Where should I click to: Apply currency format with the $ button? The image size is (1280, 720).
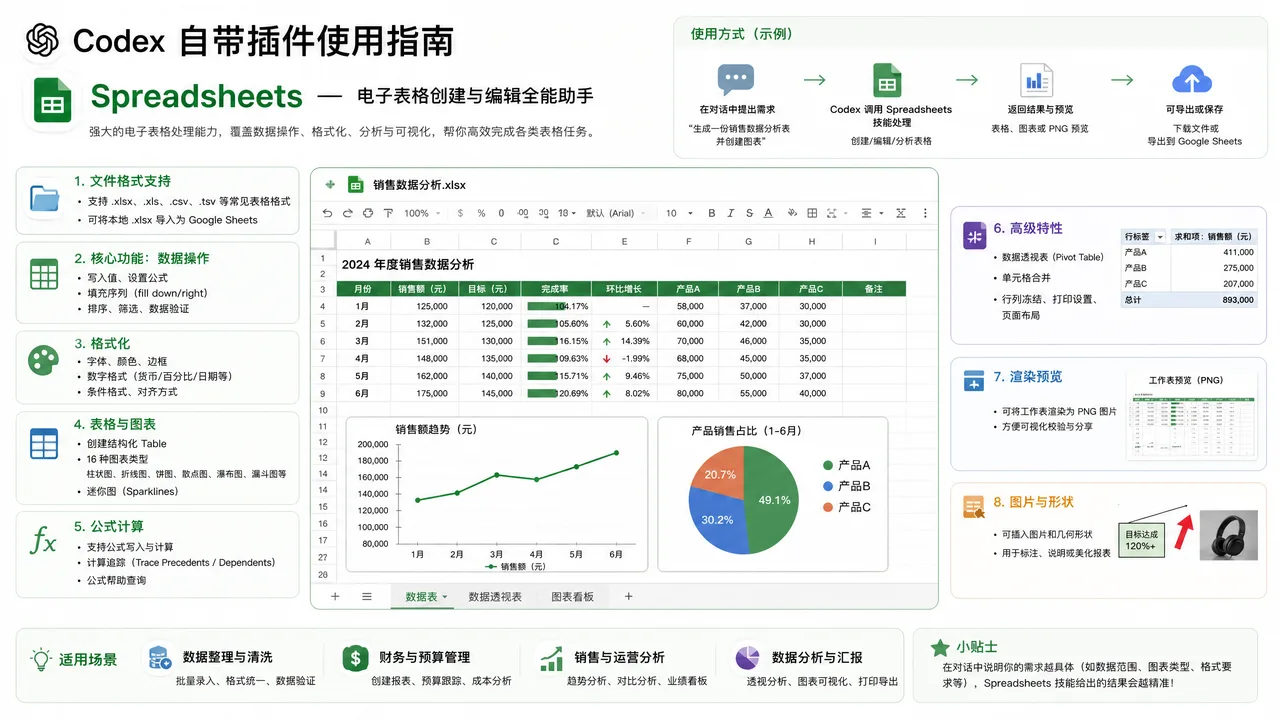click(x=460, y=213)
